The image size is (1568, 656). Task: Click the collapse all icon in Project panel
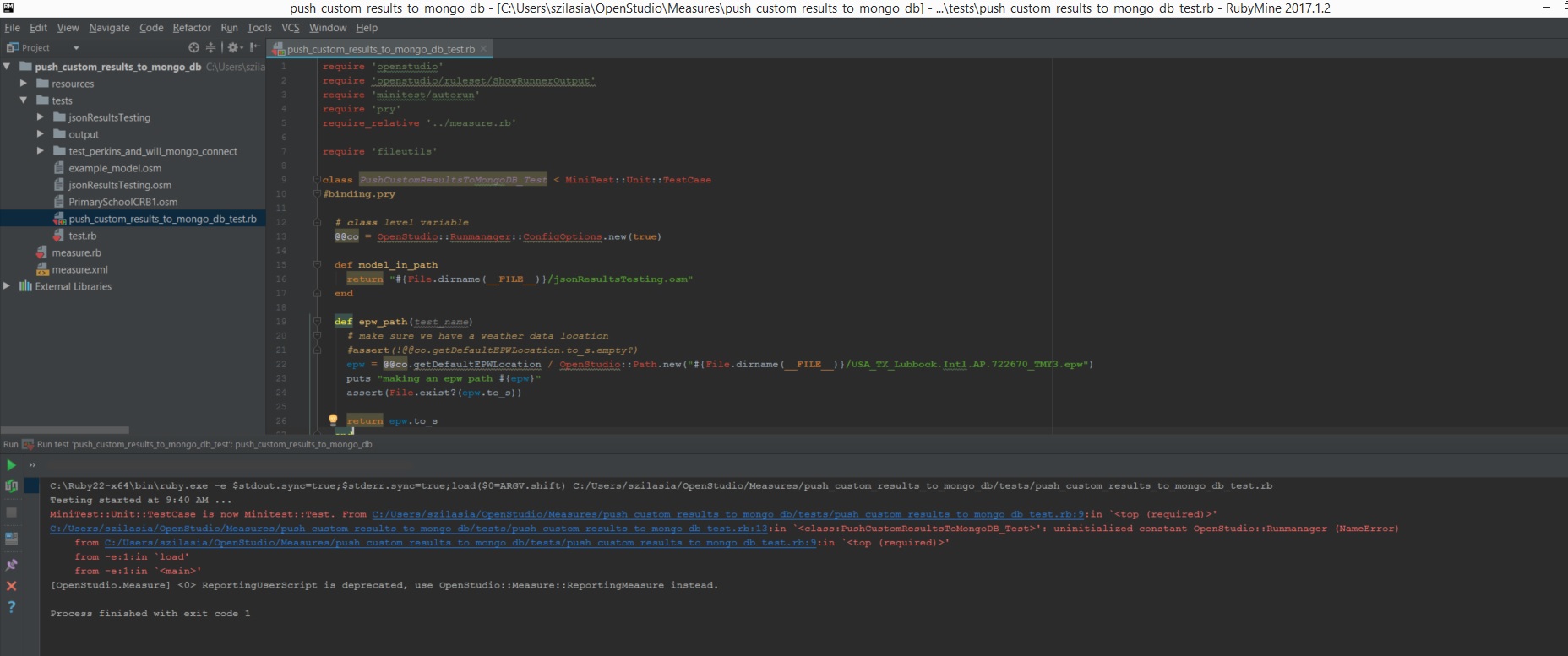click(x=211, y=48)
